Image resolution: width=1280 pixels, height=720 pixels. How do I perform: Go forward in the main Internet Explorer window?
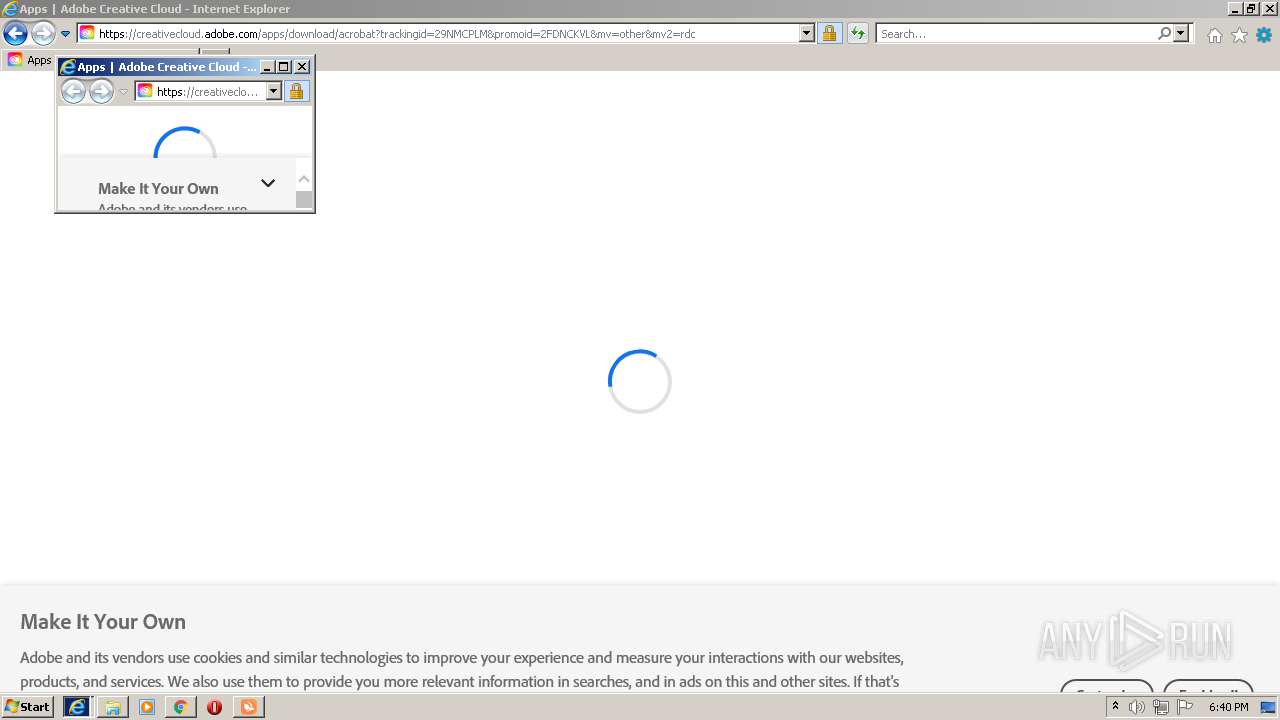coord(43,34)
